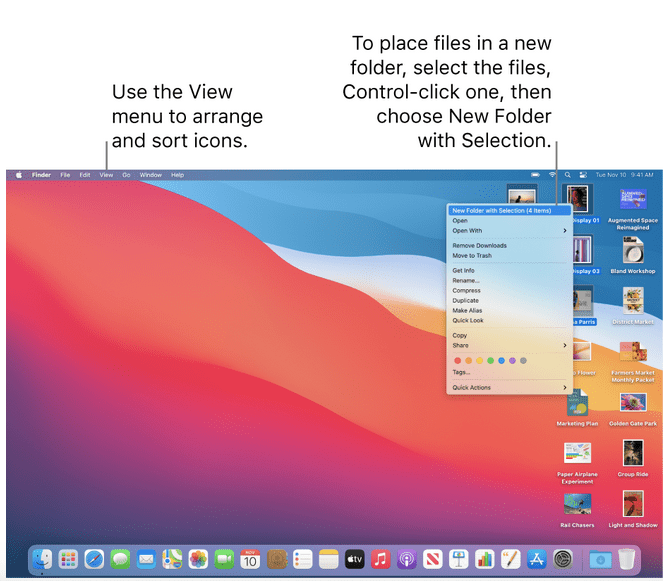Open Mail app in the Dock
The image size is (663, 581).
146,560
